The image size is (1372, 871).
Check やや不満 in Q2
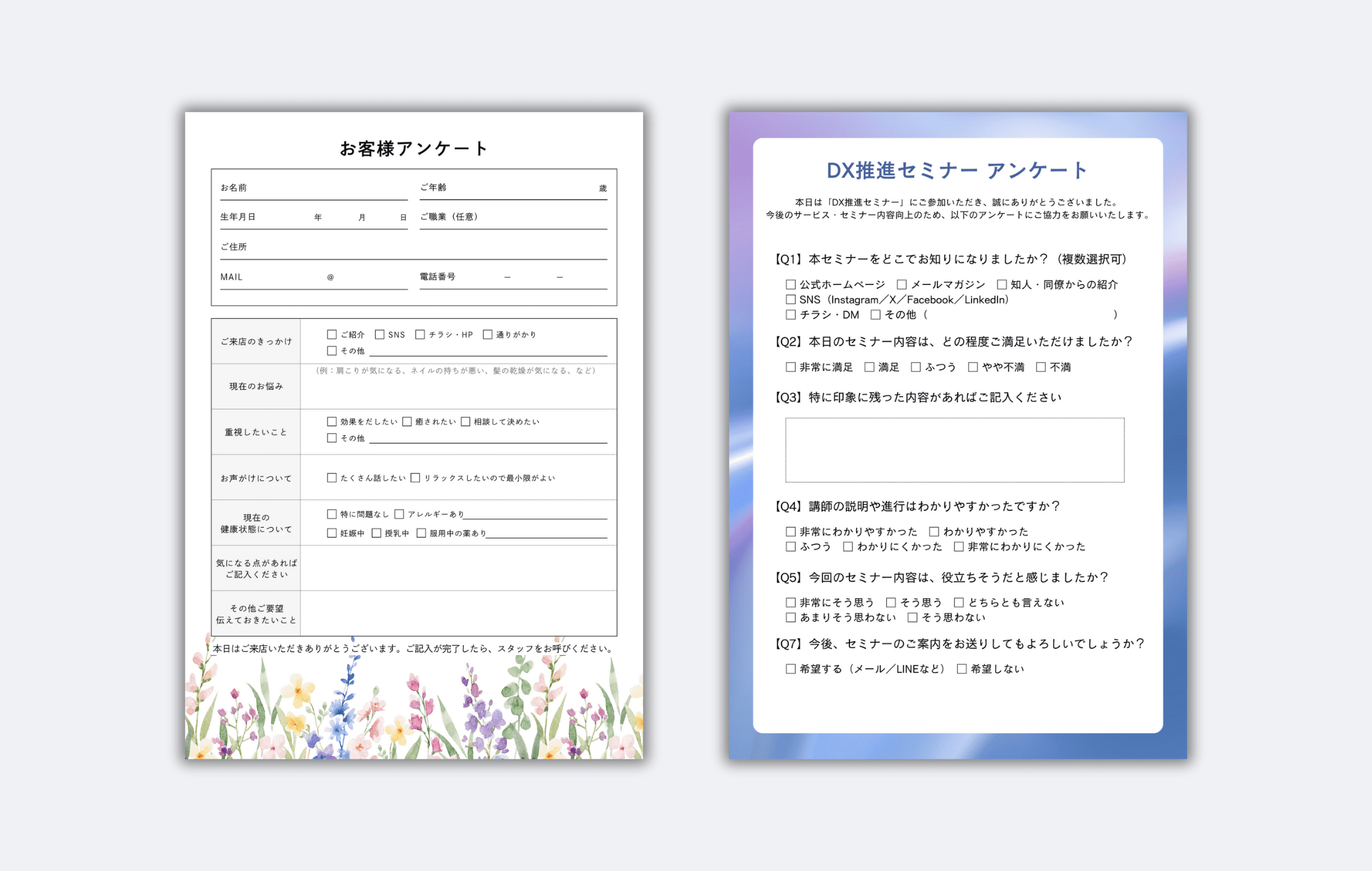[x=973, y=366]
